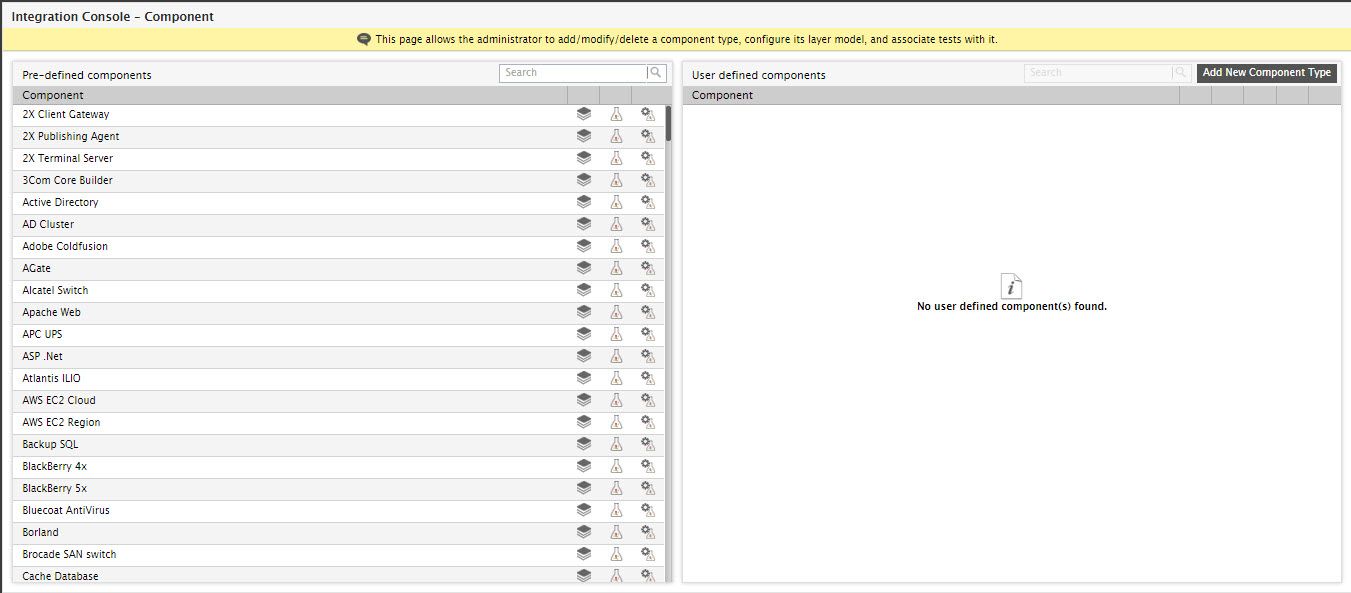1351x593 pixels.
Task: Click flask icon for 3Com Core Builder
Action: tap(616, 180)
